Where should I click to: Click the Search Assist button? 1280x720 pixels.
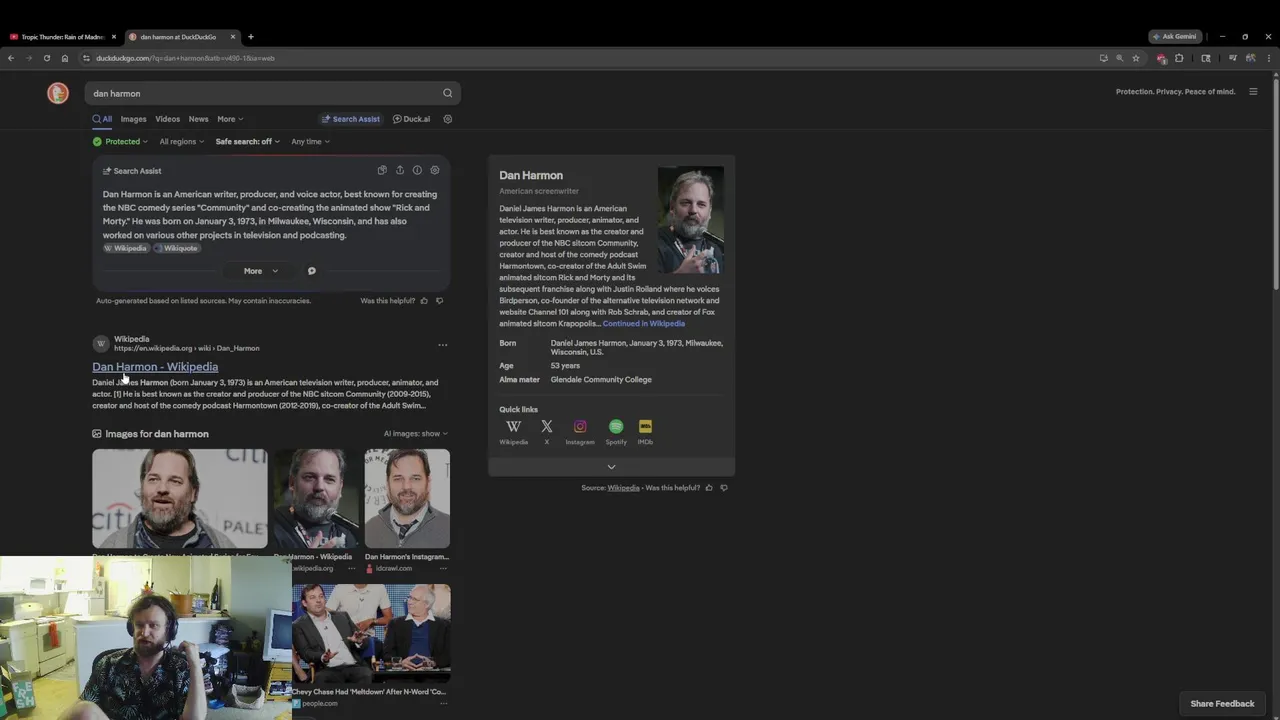pyautogui.click(x=351, y=119)
